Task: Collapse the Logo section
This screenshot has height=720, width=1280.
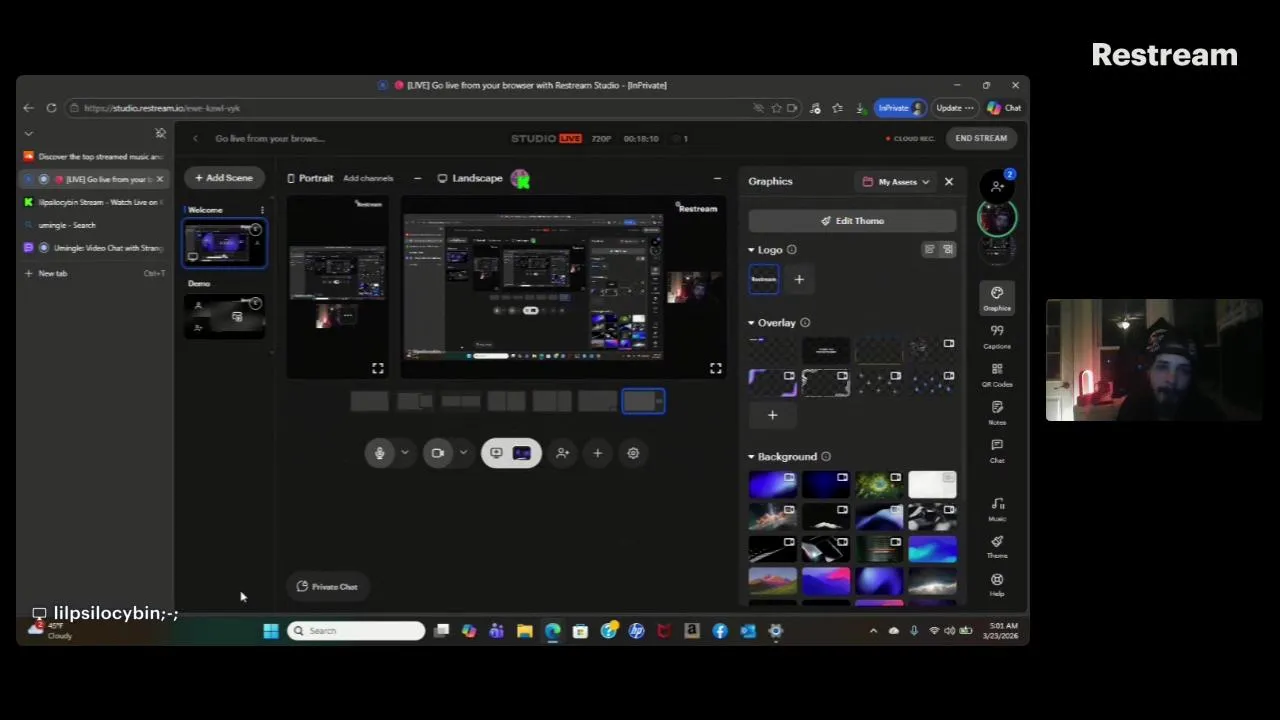Action: point(751,250)
